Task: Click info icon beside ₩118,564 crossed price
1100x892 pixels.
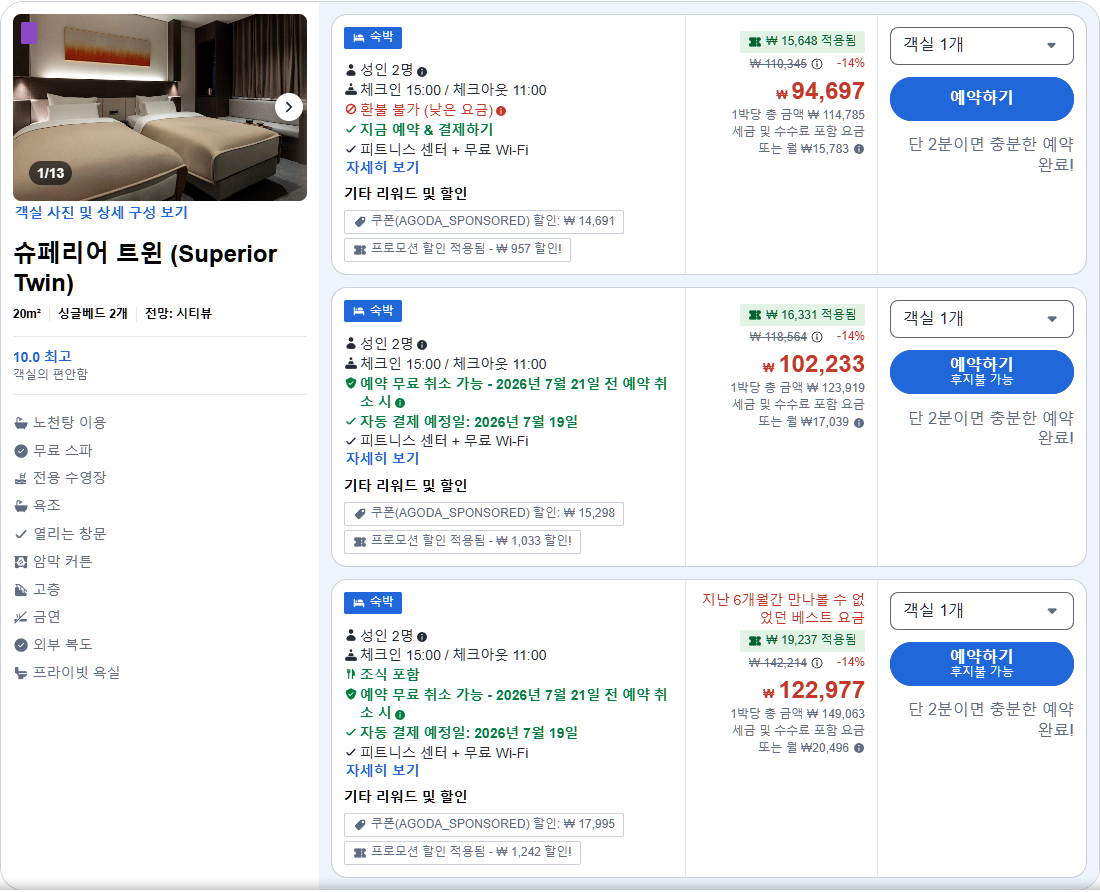Action: coord(817,337)
